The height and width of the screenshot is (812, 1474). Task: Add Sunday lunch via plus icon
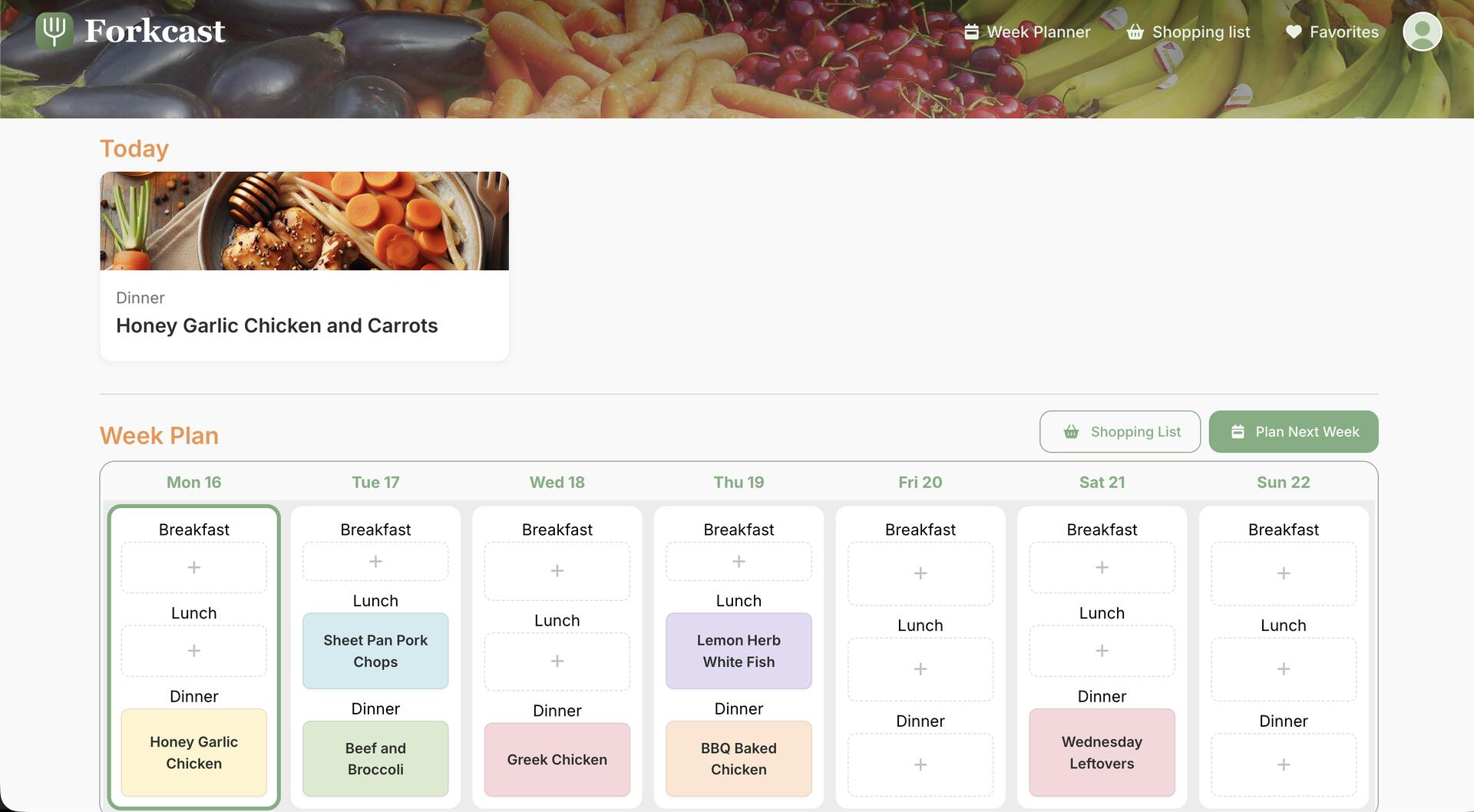click(x=1283, y=669)
